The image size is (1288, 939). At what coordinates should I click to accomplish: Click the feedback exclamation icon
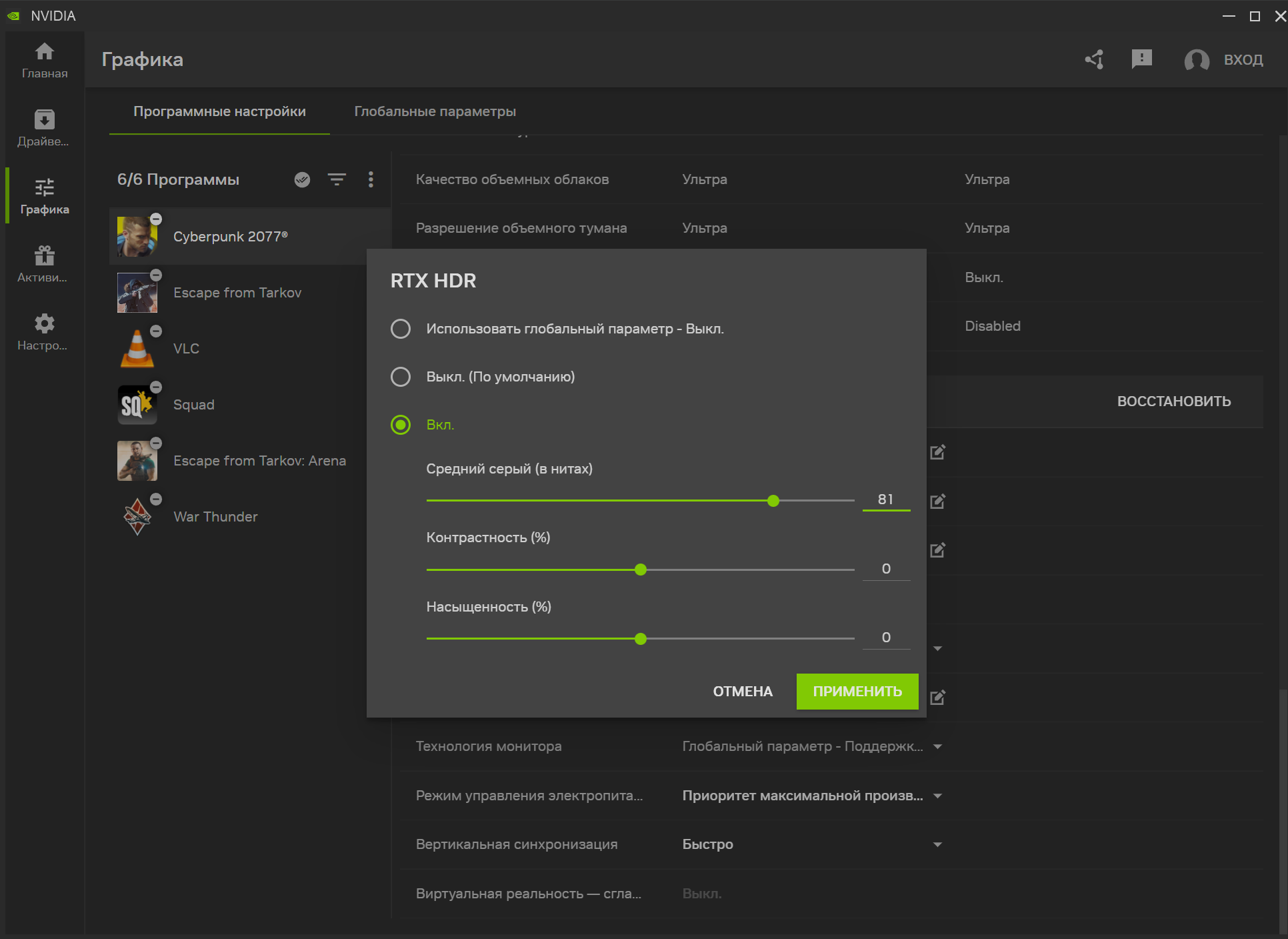pos(1141,59)
